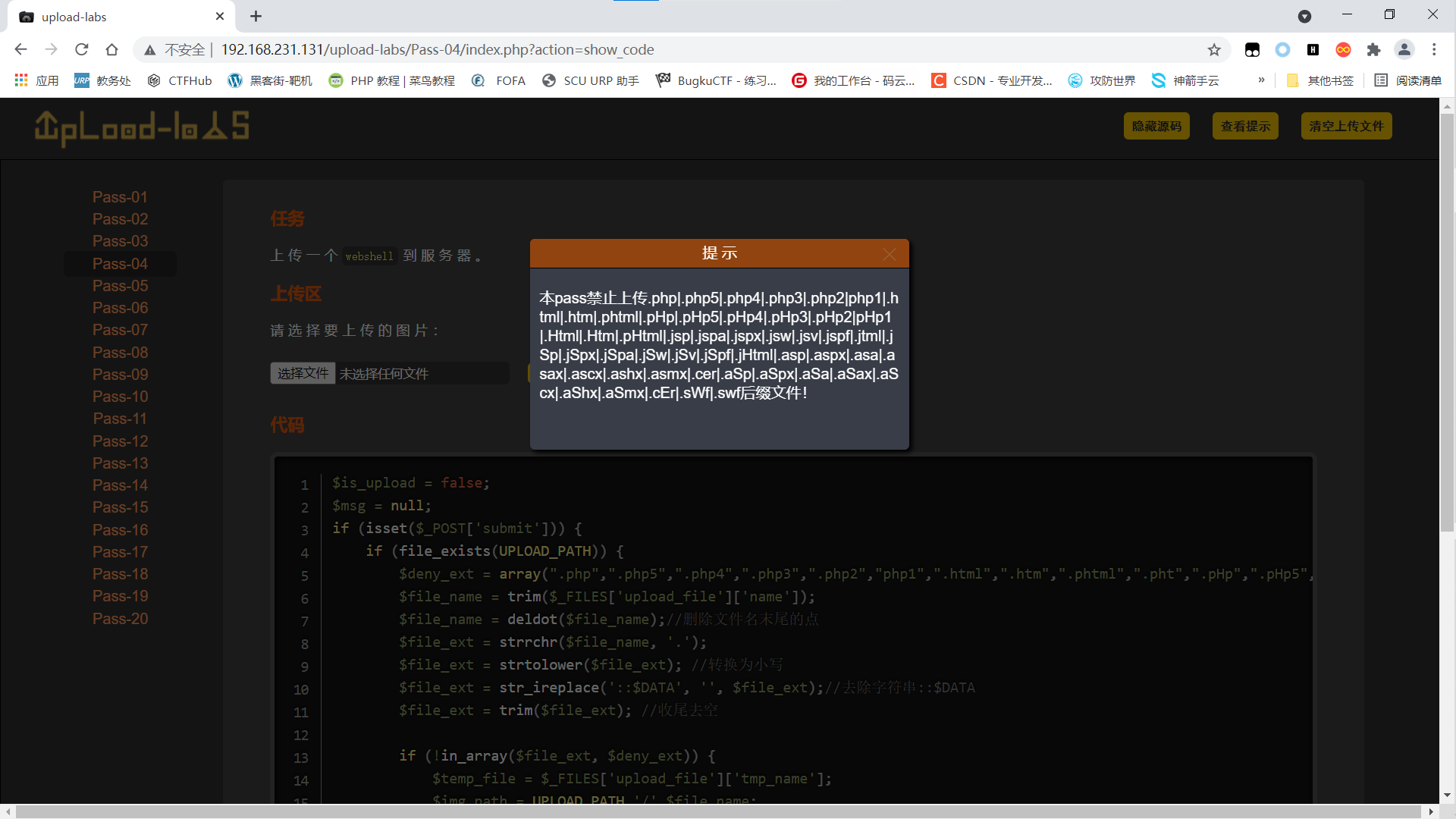
Task: Open Pass-16 in the sidebar
Action: (x=120, y=530)
